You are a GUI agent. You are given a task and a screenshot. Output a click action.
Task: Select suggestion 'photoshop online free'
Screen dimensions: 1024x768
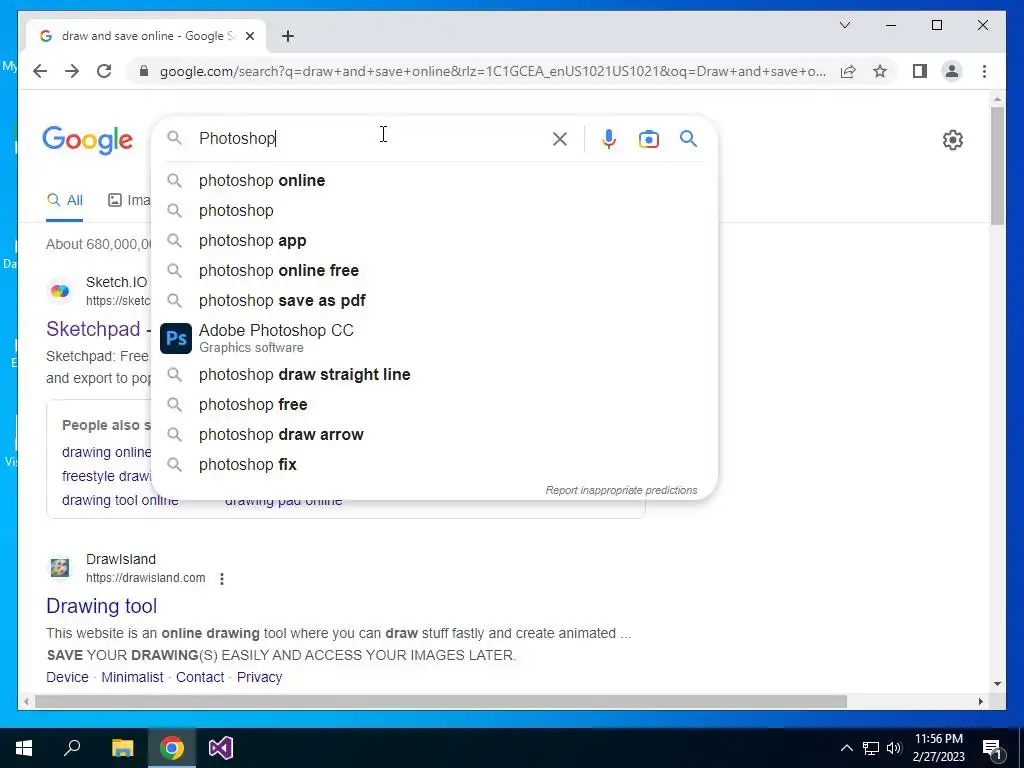434,270
